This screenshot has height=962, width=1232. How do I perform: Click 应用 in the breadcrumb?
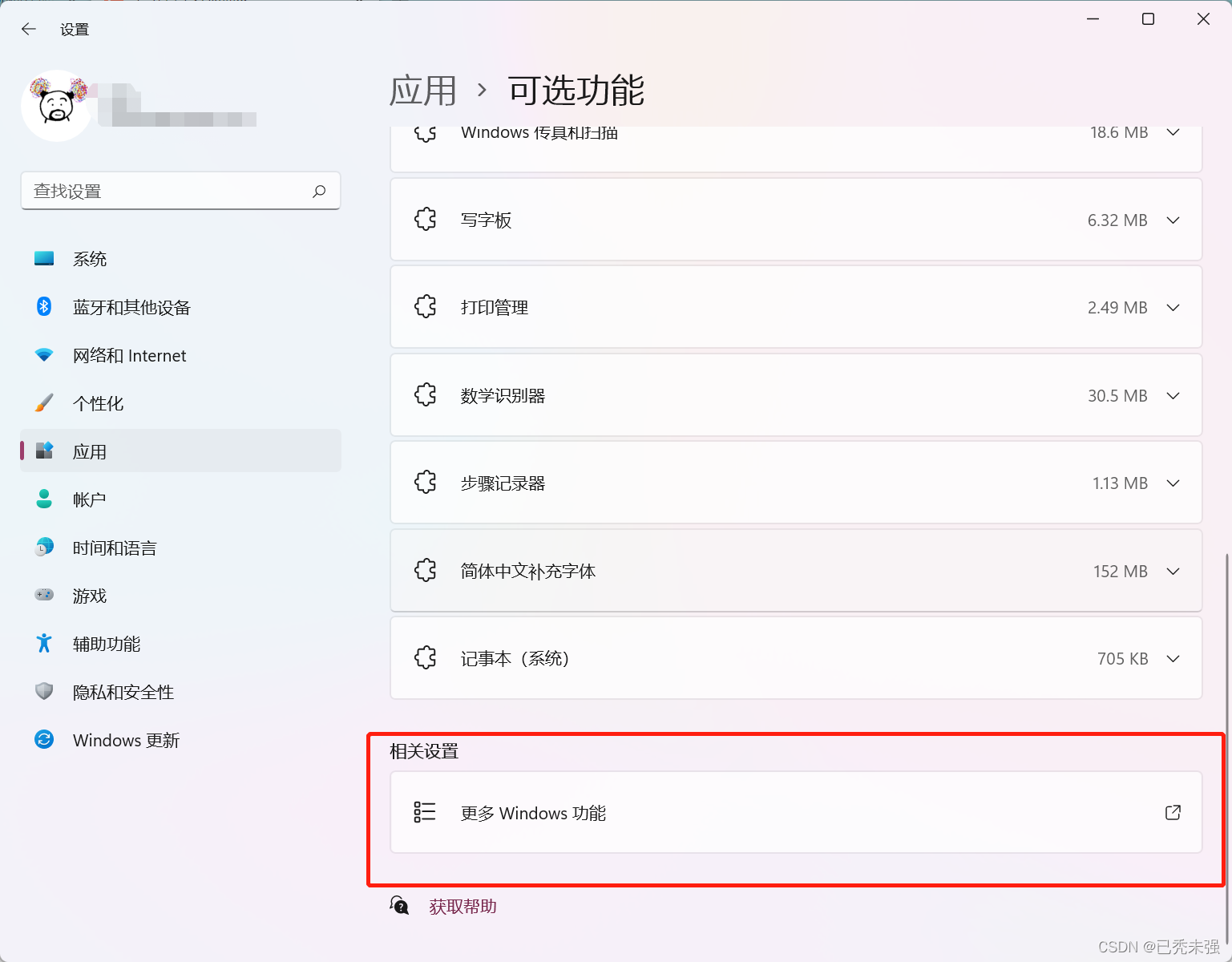(423, 91)
